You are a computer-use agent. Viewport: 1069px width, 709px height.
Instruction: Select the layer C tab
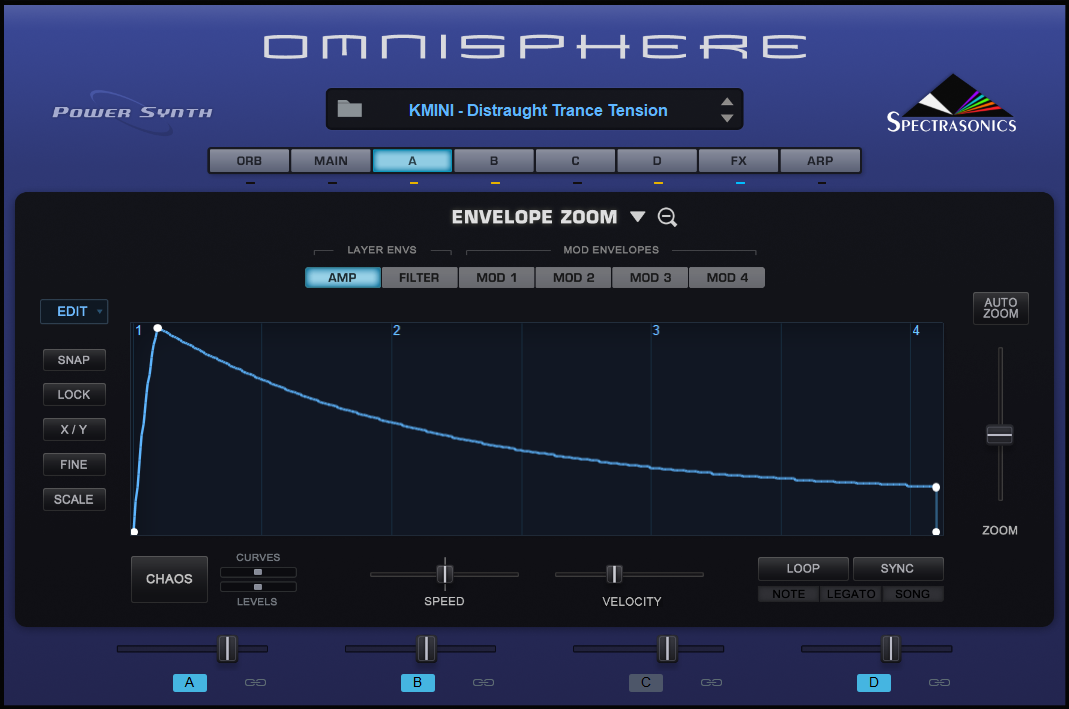click(575, 161)
